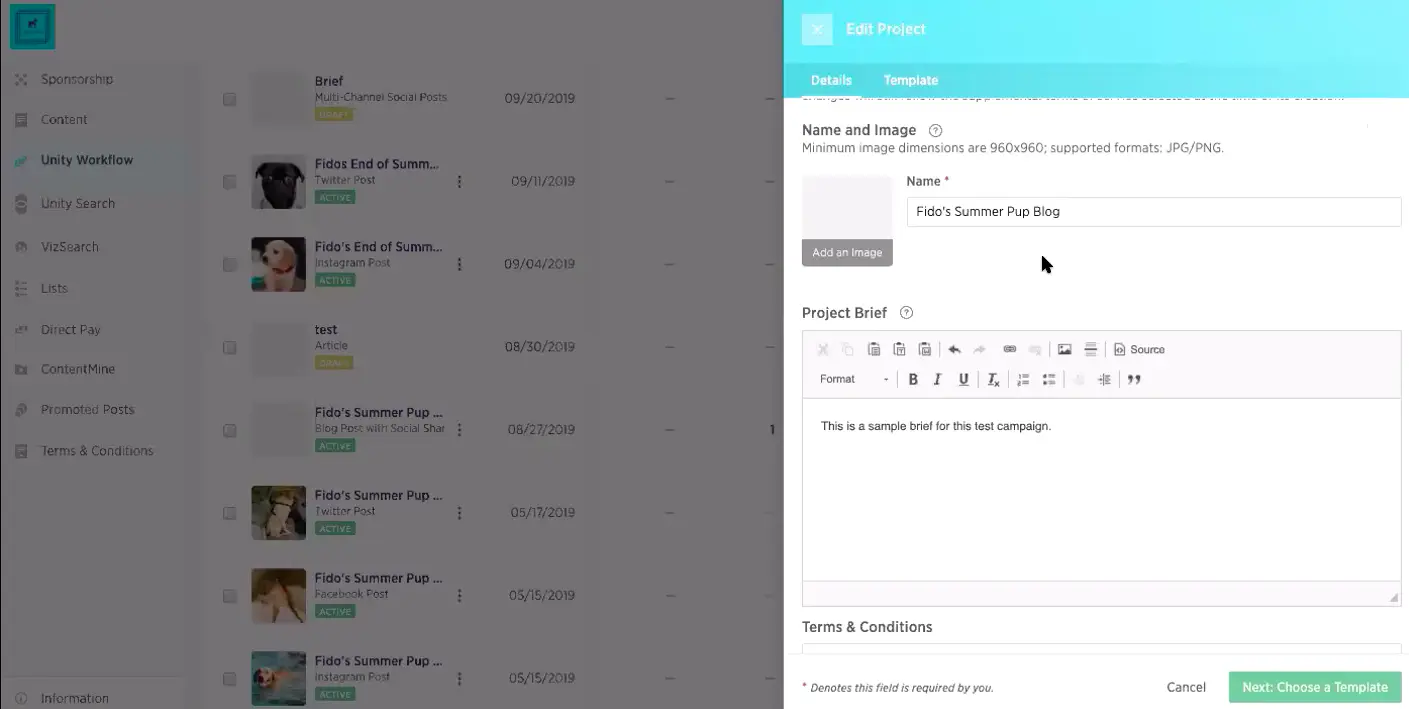Screen dimensions: 1409x709
Task: Select the test Article project checkbox
Action: (230, 348)
